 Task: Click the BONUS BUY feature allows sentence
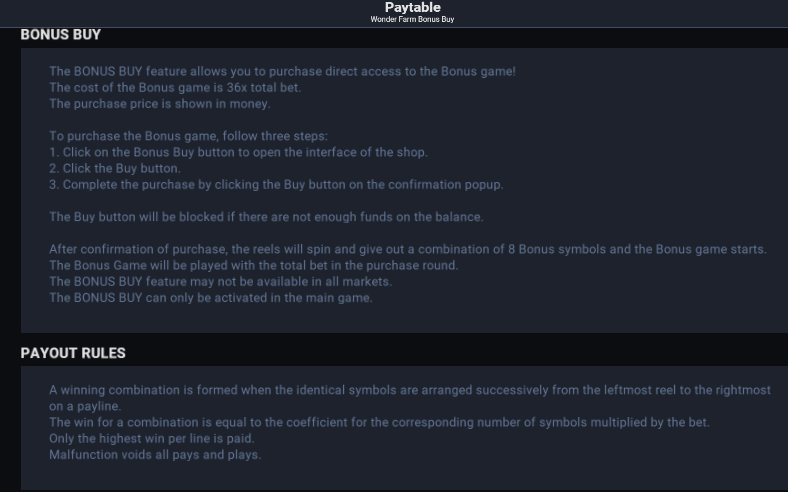[282, 71]
